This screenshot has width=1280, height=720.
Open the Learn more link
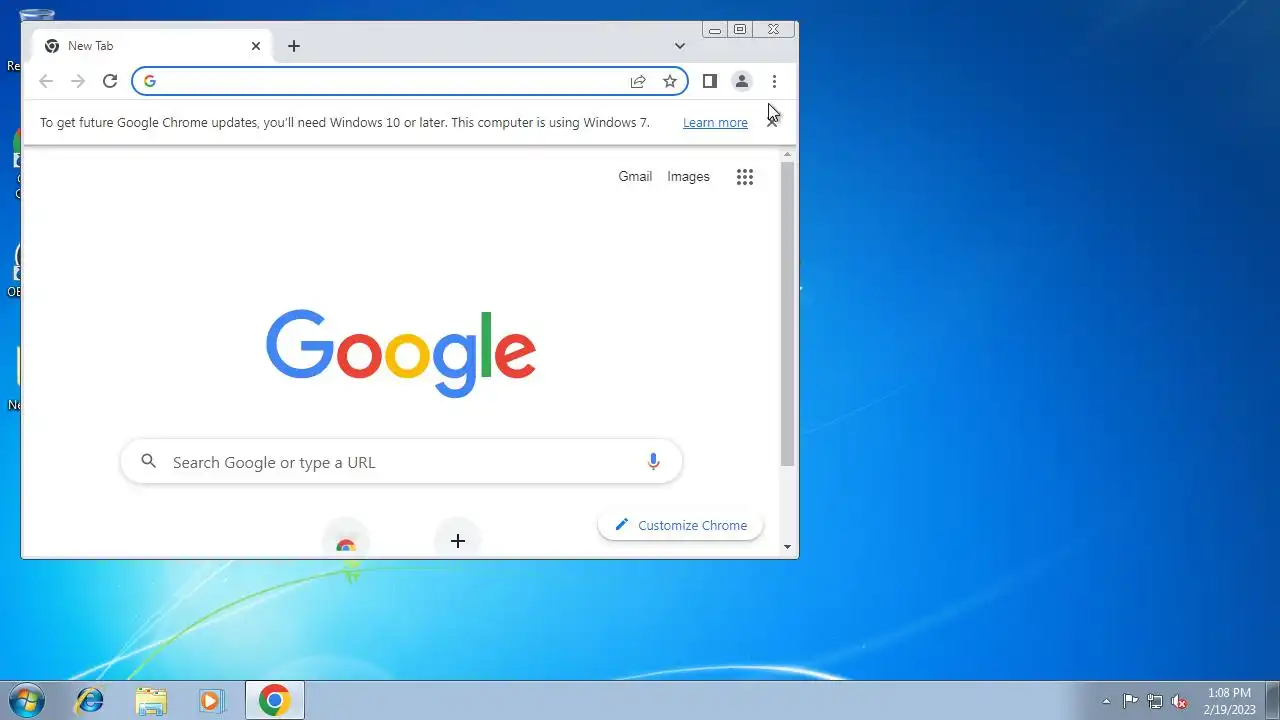[x=715, y=122]
